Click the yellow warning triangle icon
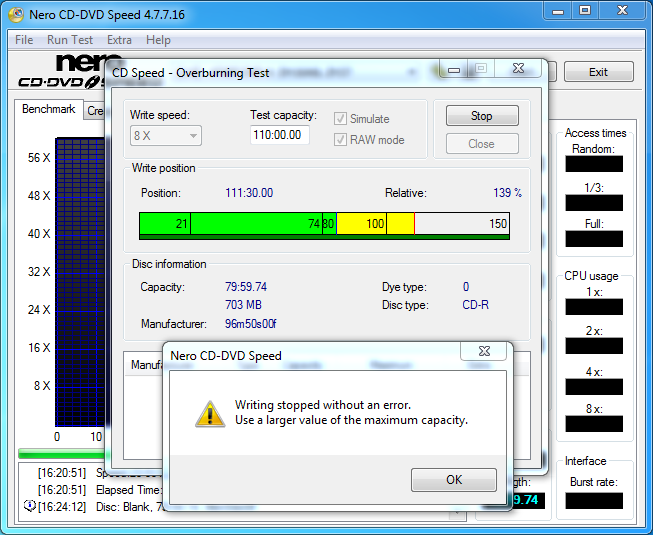653x535 pixels. 210,414
